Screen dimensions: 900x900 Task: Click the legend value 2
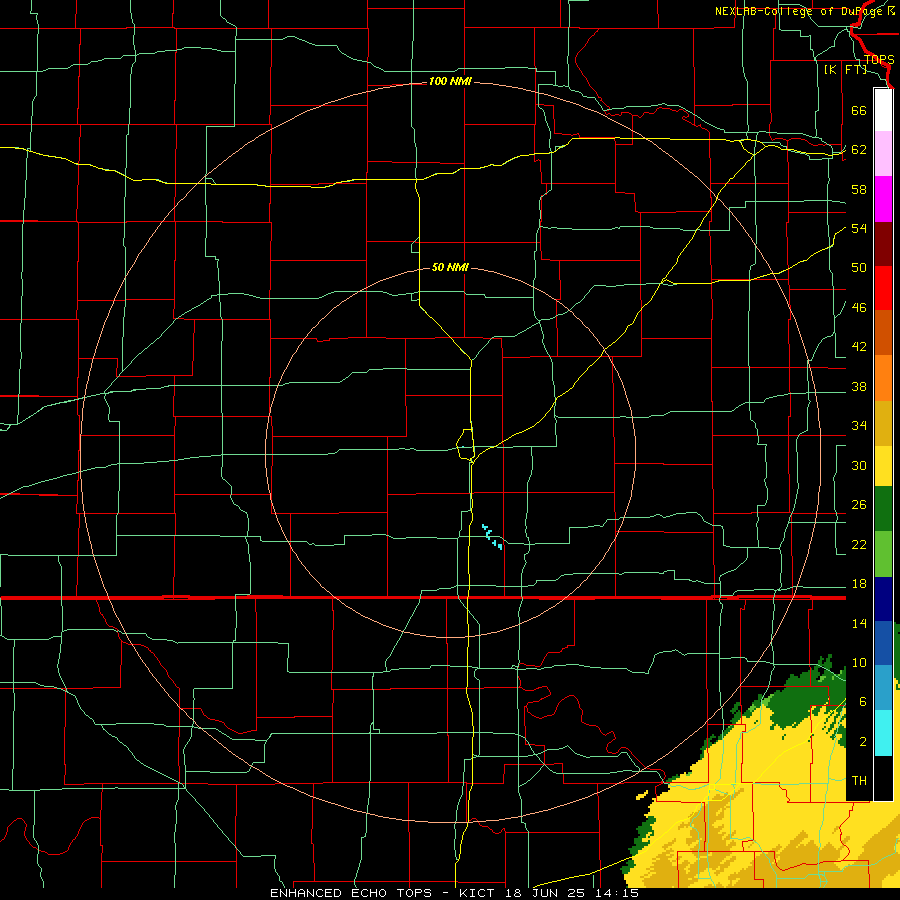tap(863, 742)
